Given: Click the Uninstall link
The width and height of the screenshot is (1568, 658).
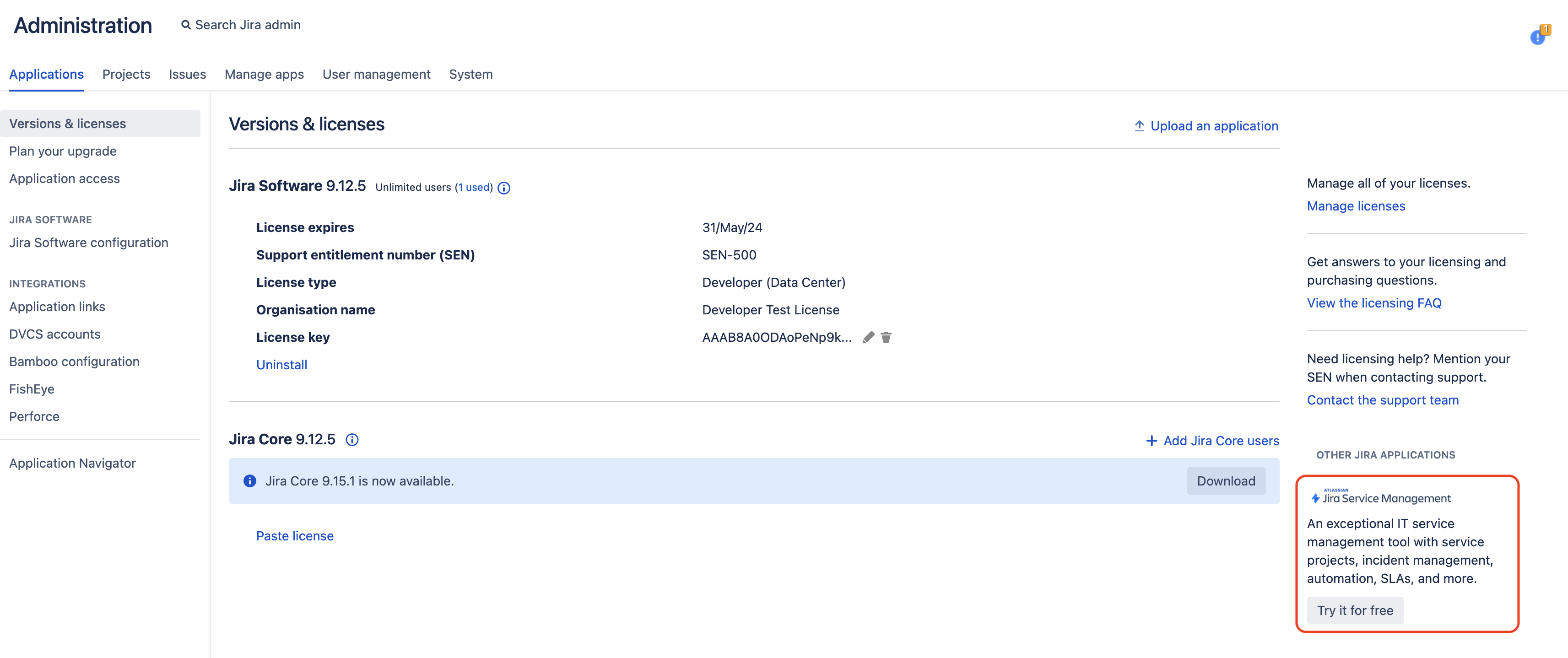Looking at the screenshot, I should click(x=281, y=365).
